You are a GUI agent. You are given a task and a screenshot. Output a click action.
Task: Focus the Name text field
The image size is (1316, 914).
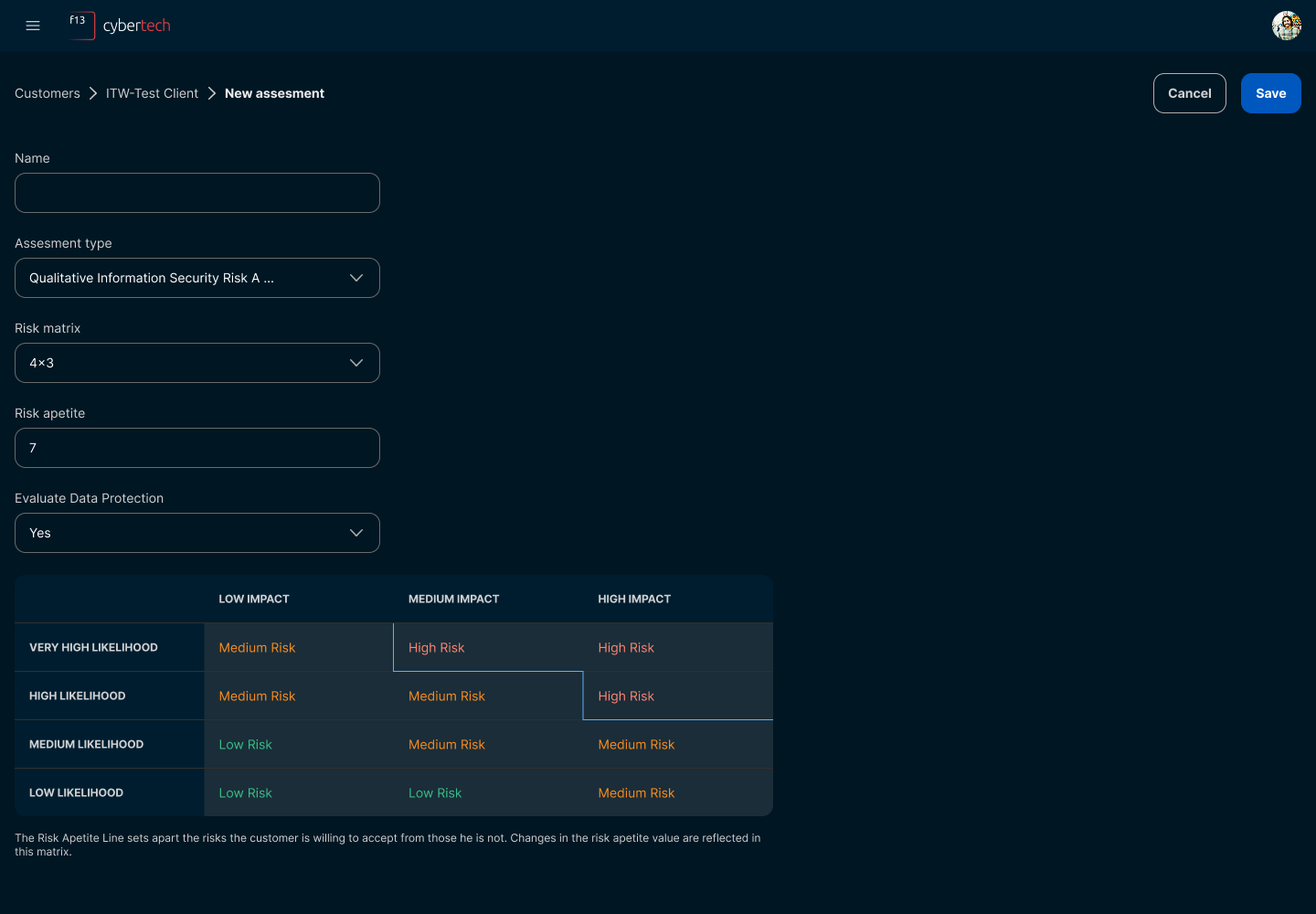pyautogui.click(x=197, y=193)
